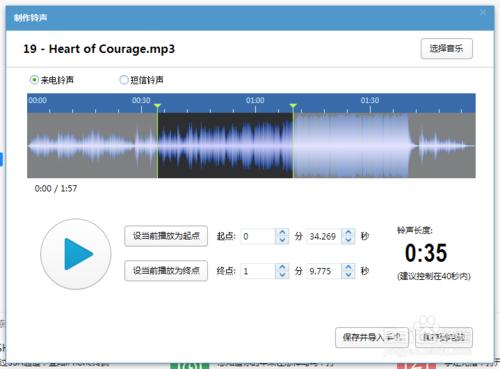
Task: Decrease the end point seconds value
Action: point(348,274)
